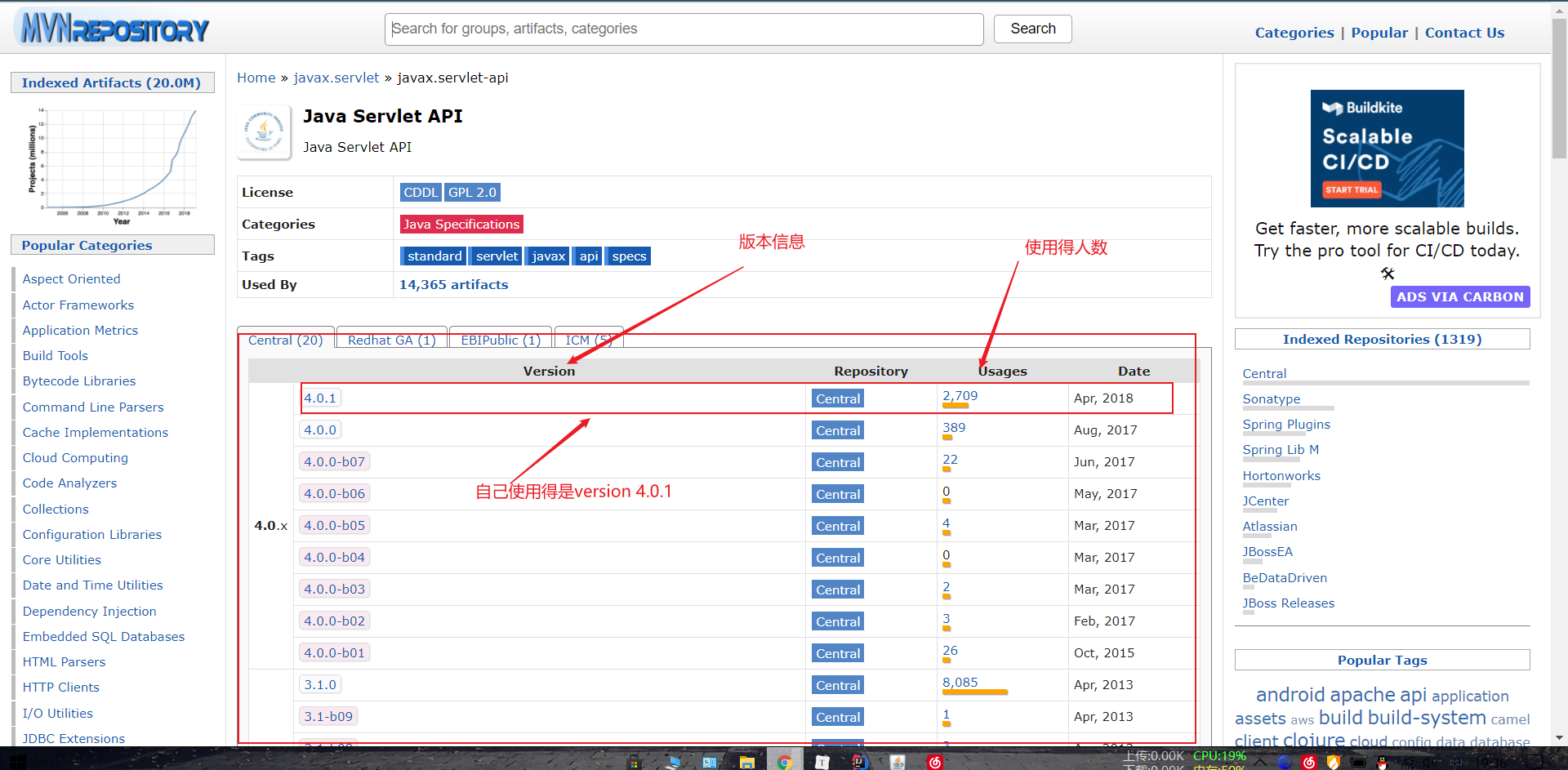Viewport: 1568px width, 770px height.
Task: Switch to the Redhat GA (1) tab
Action: [391, 340]
